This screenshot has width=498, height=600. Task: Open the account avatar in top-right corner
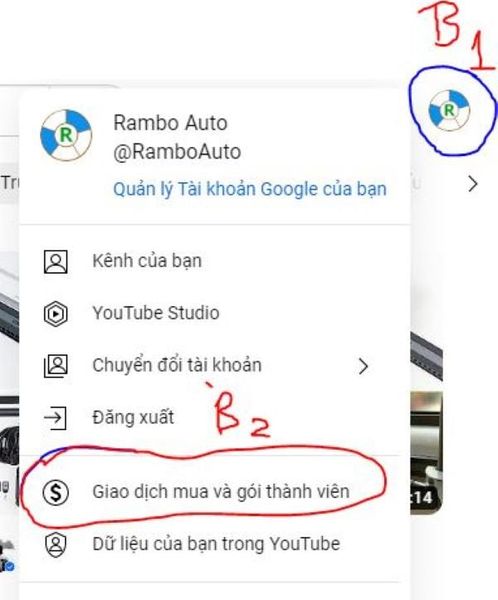point(449,111)
